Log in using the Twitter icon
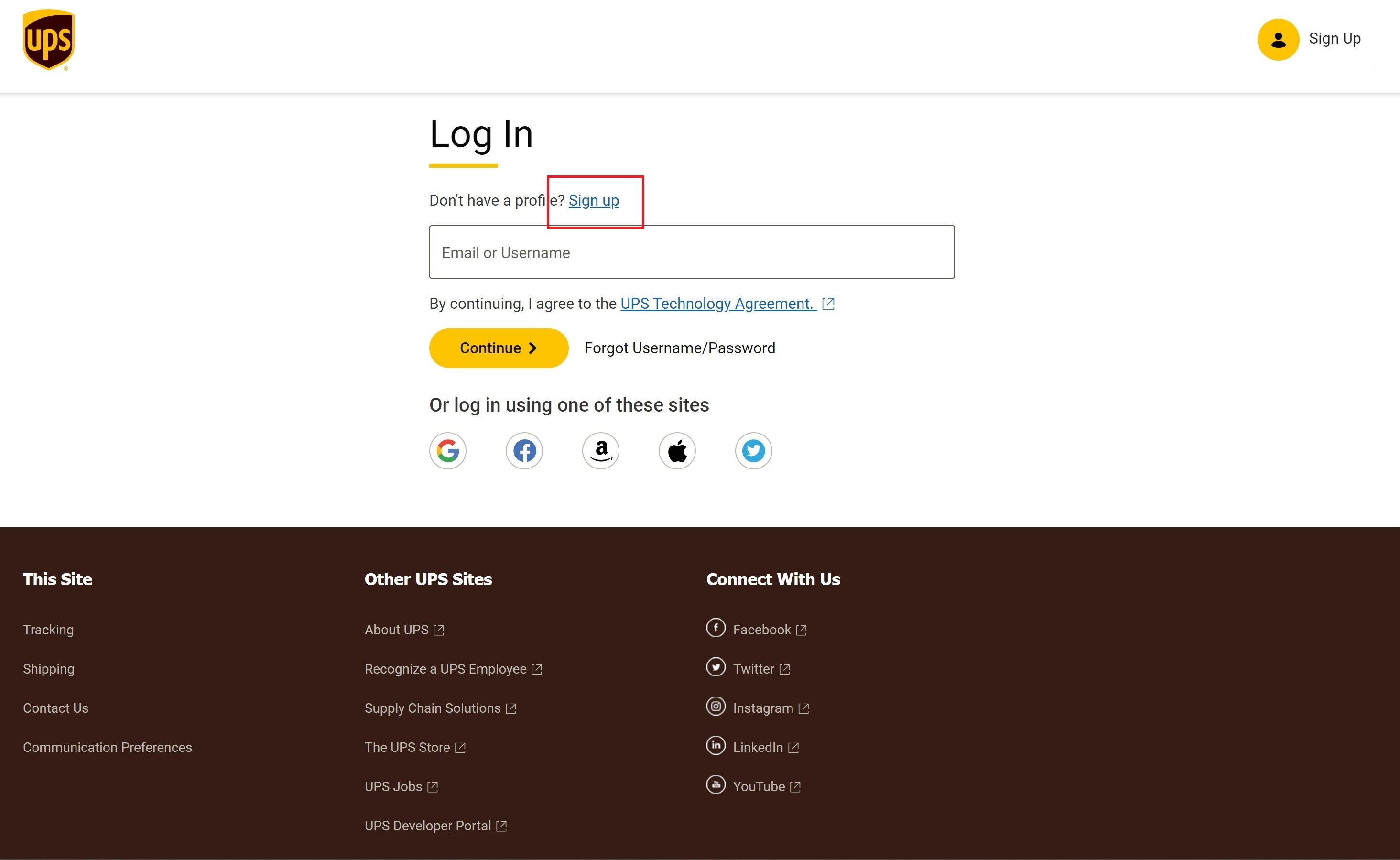The height and width of the screenshot is (860, 1400). click(x=753, y=450)
